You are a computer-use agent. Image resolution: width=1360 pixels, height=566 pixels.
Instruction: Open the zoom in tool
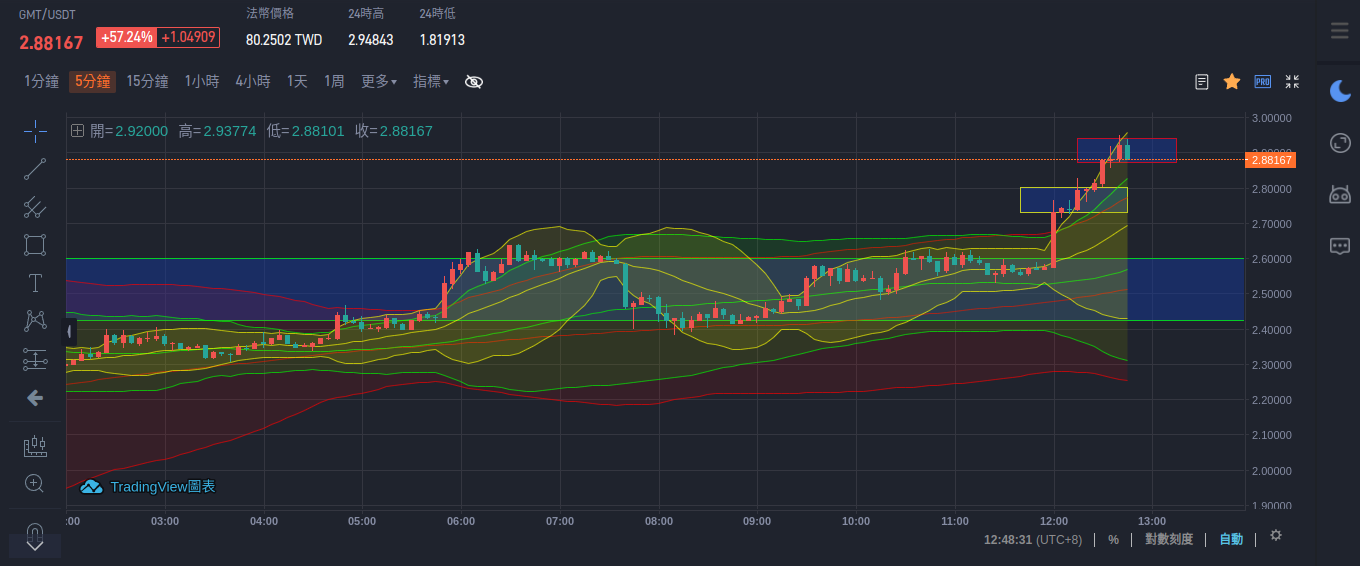35,484
